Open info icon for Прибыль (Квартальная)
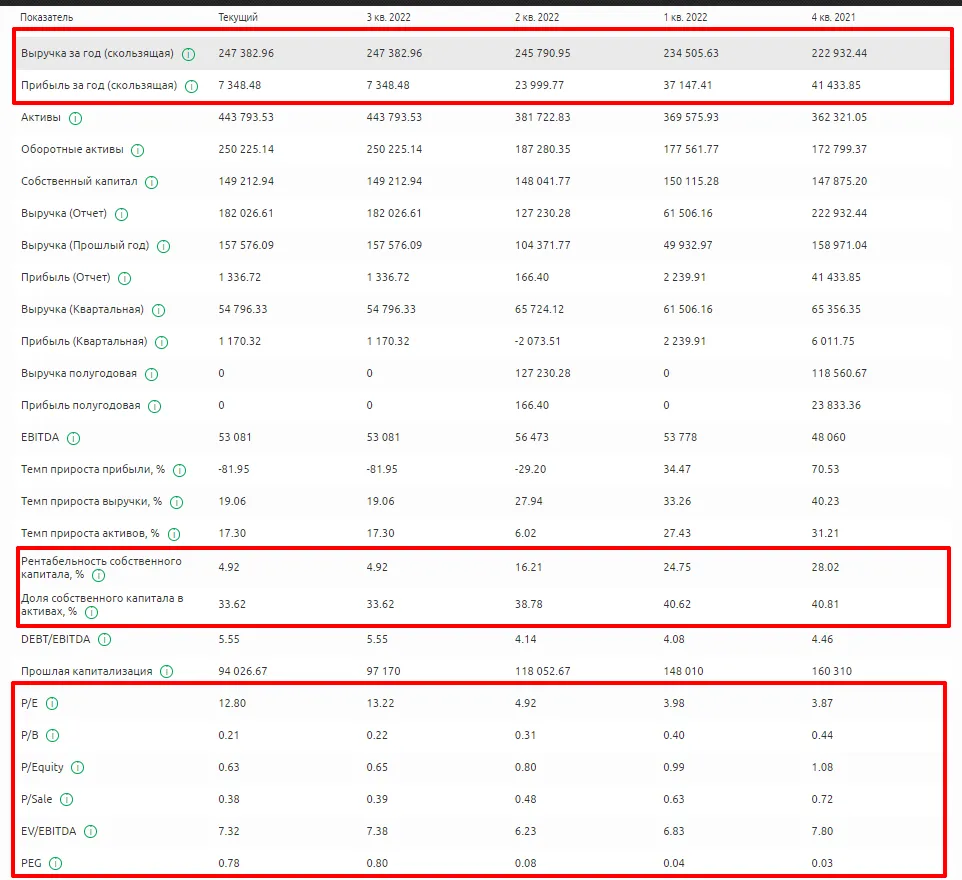962x880 pixels. (161, 342)
